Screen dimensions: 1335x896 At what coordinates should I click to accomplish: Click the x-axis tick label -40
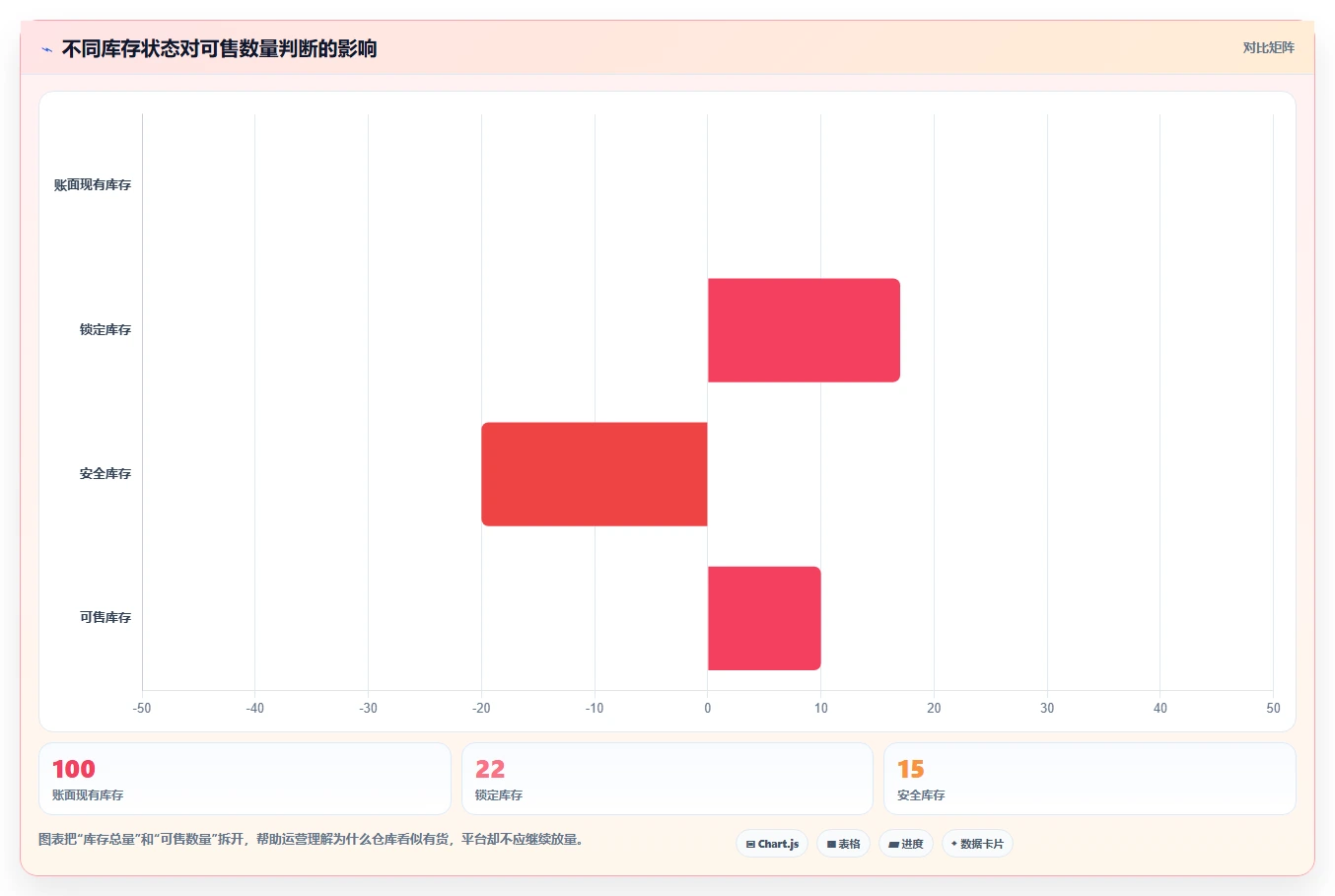coord(255,709)
